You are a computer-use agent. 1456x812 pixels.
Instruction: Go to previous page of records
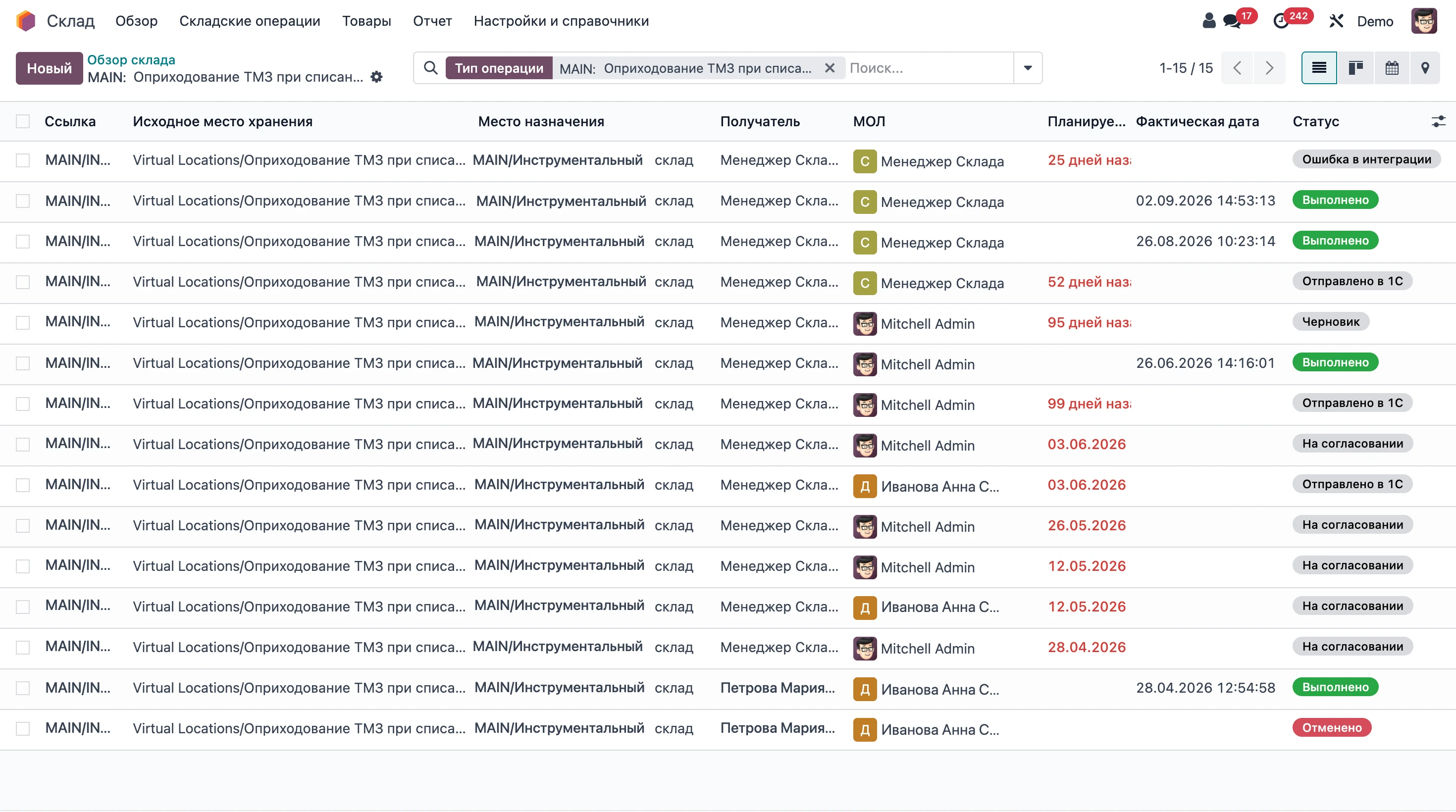tap(1237, 68)
